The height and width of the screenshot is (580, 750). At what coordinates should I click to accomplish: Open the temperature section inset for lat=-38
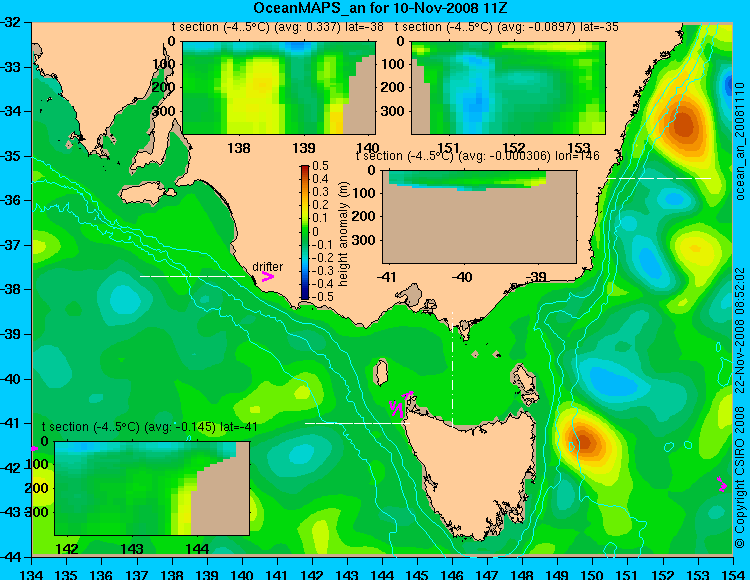pos(279,88)
